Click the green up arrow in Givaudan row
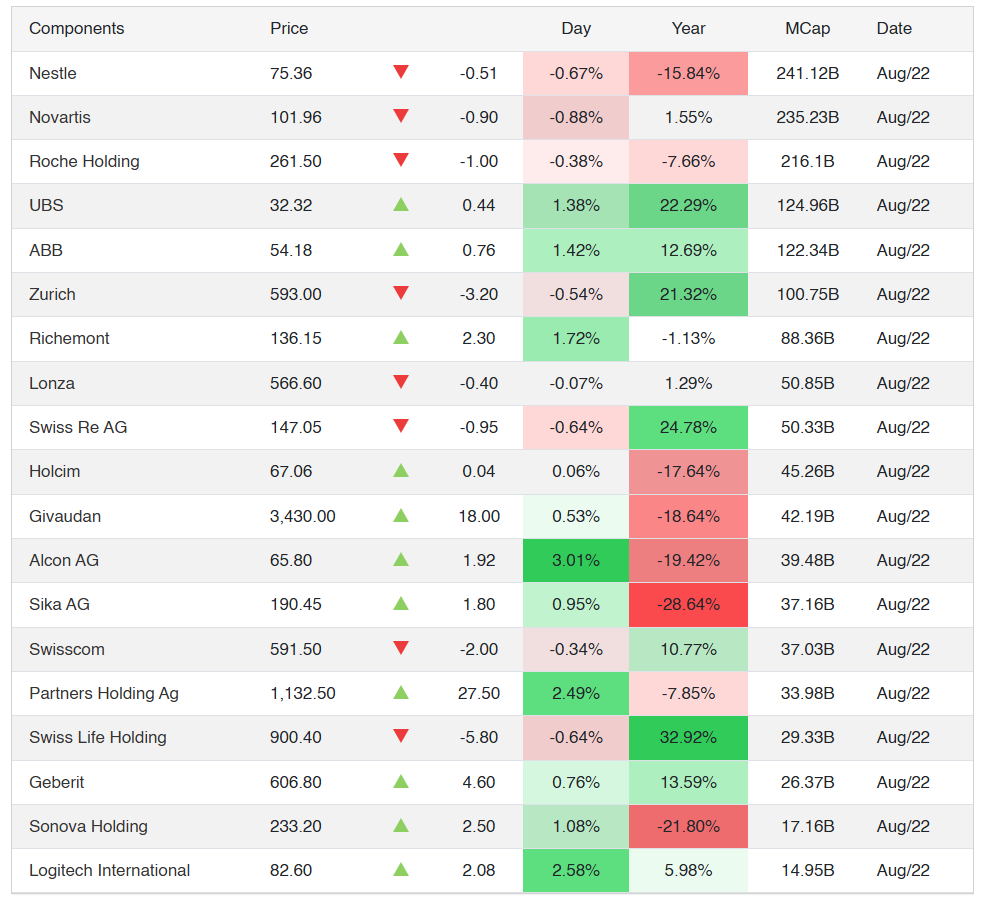Image resolution: width=990 pixels, height=906 pixels. (x=401, y=515)
